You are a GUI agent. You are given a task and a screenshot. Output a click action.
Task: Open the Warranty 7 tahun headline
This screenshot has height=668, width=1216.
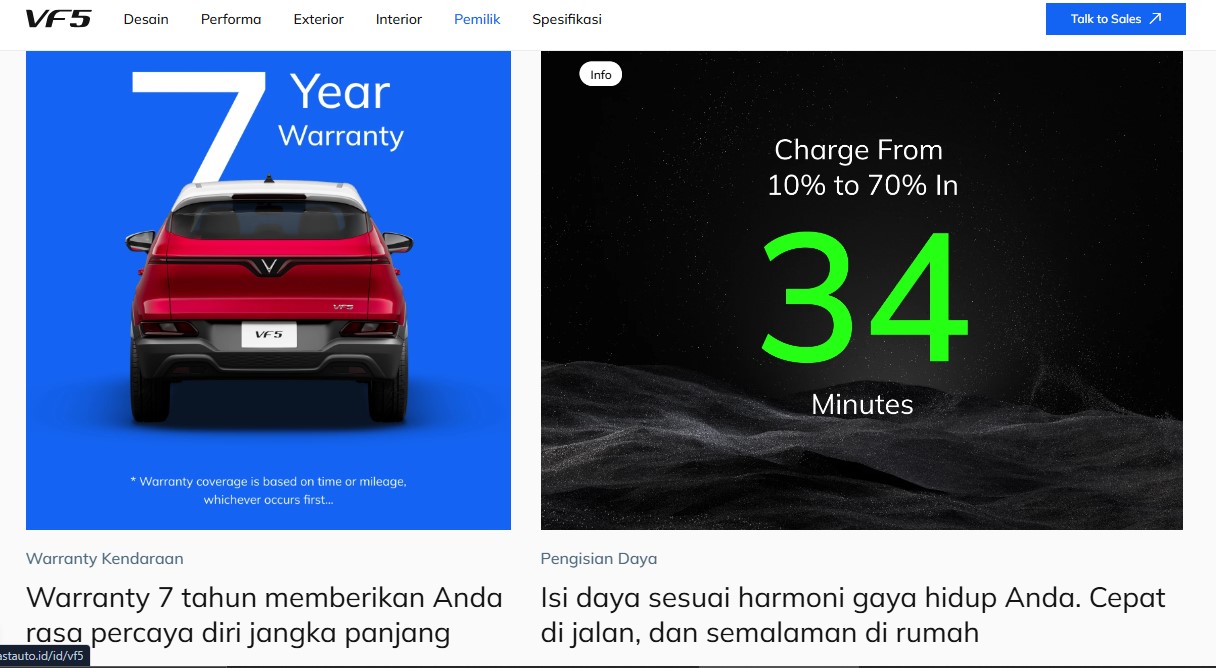pos(264,615)
